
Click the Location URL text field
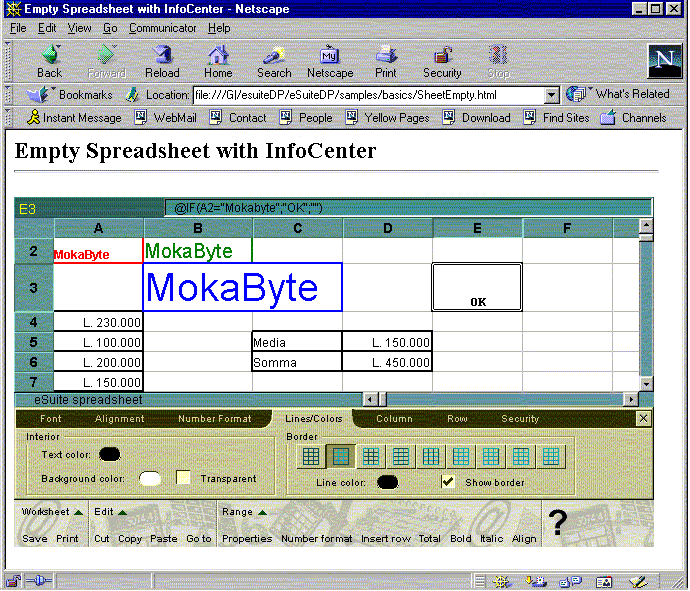(x=368, y=95)
